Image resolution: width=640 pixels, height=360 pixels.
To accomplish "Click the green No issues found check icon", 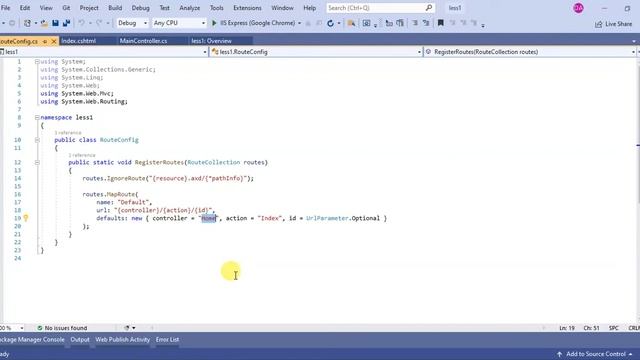I will coord(40,328).
